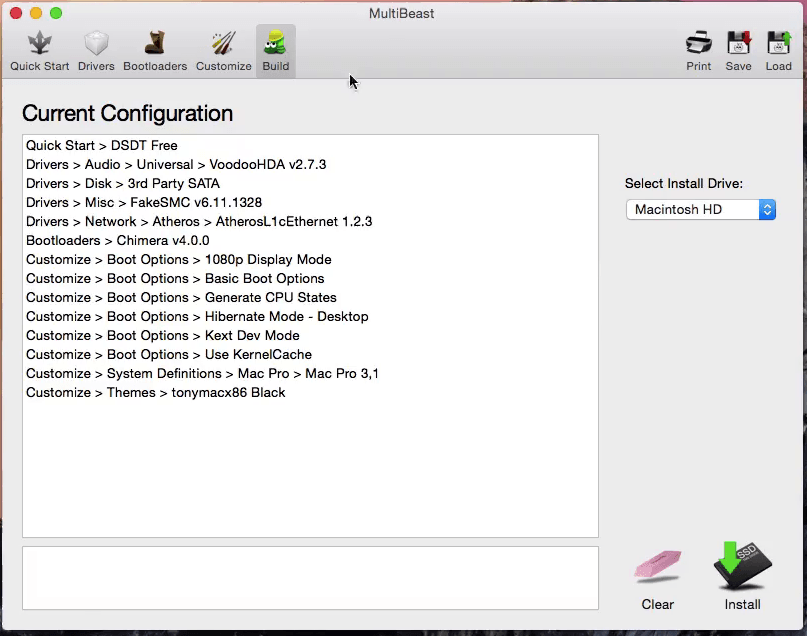Open the Quick Start section
The image size is (807, 636).
(x=40, y=51)
